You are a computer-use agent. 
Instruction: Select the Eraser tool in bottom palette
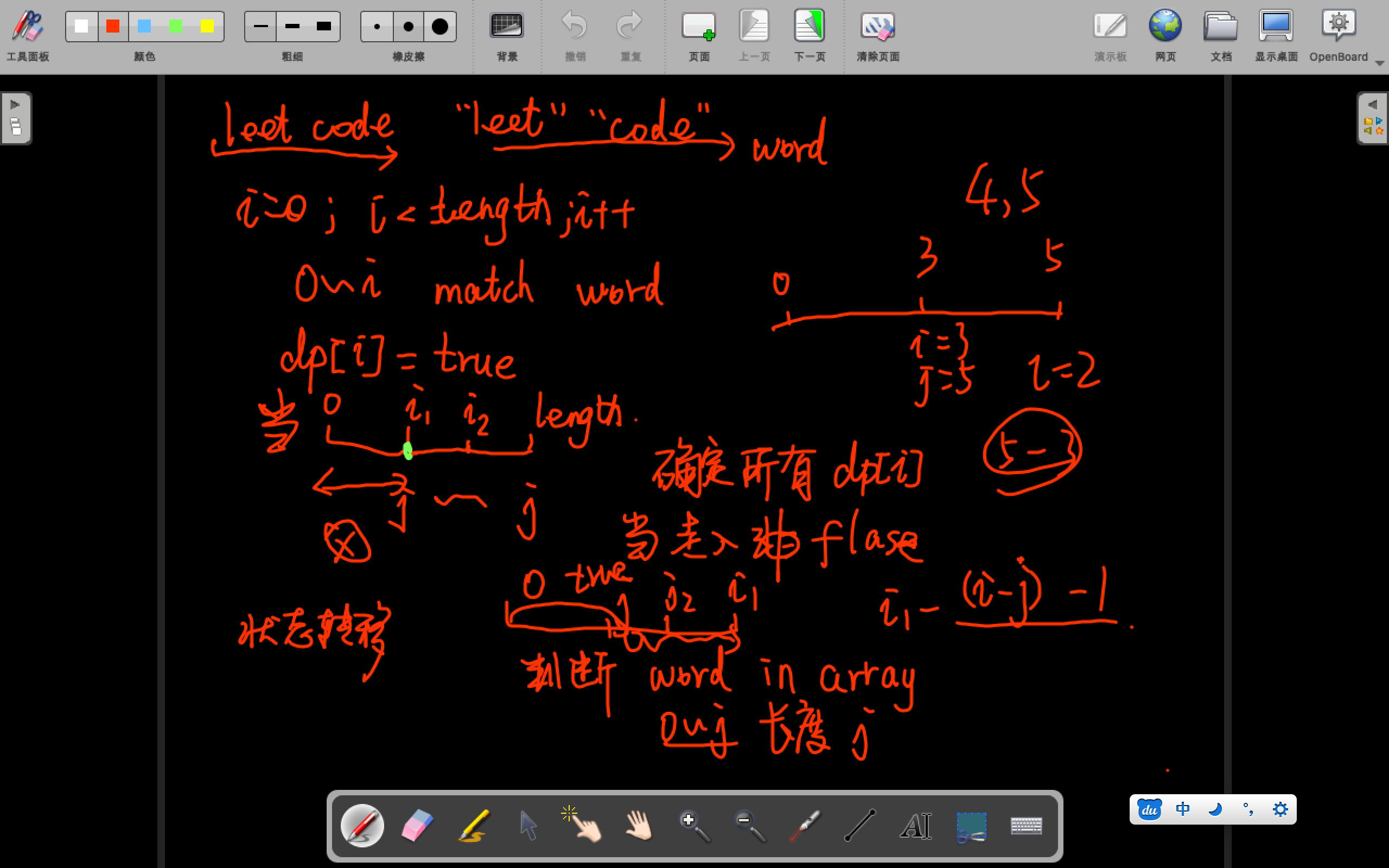point(417,826)
